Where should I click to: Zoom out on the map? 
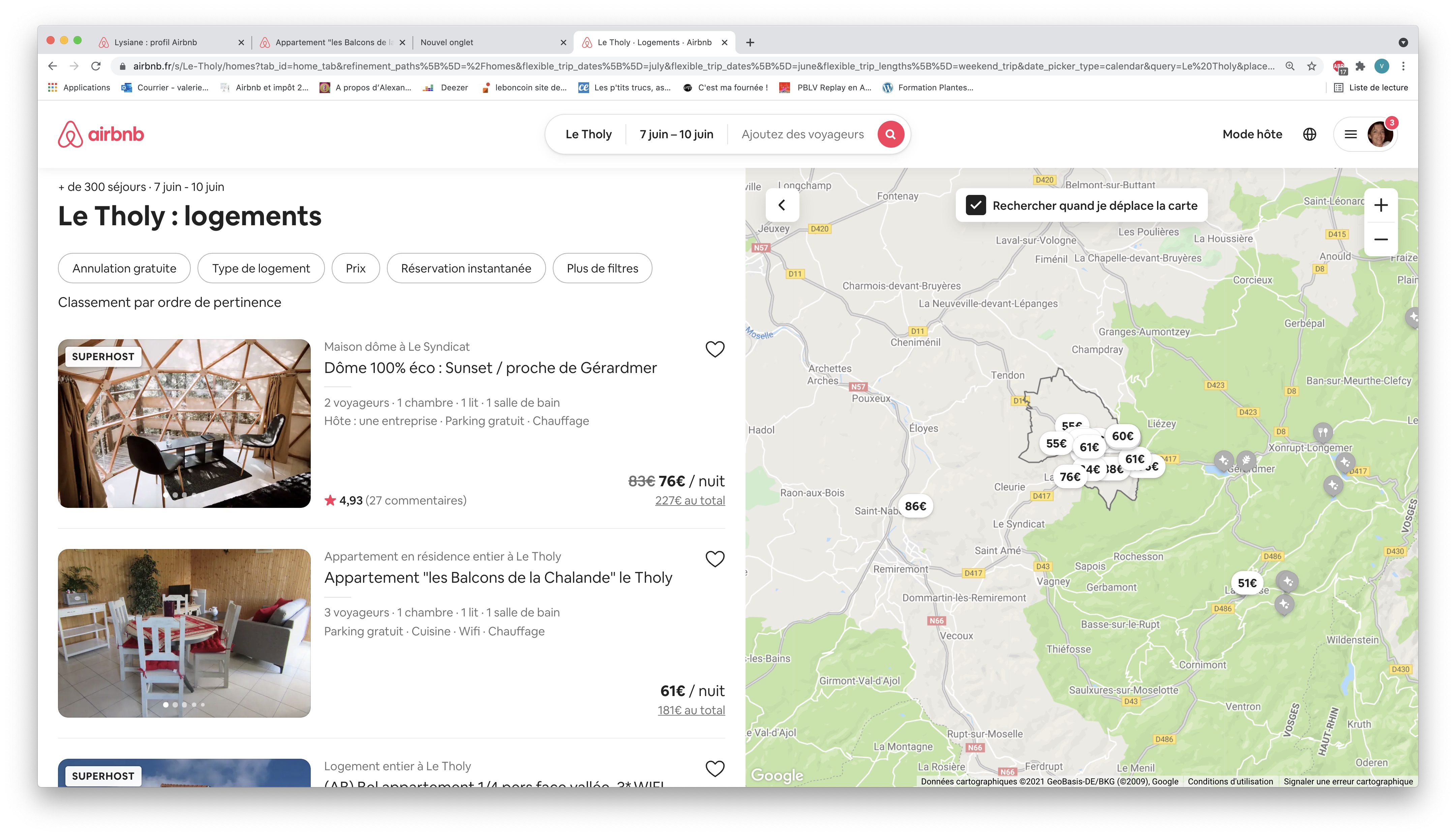pyautogui.click(x=1381, y=239)
